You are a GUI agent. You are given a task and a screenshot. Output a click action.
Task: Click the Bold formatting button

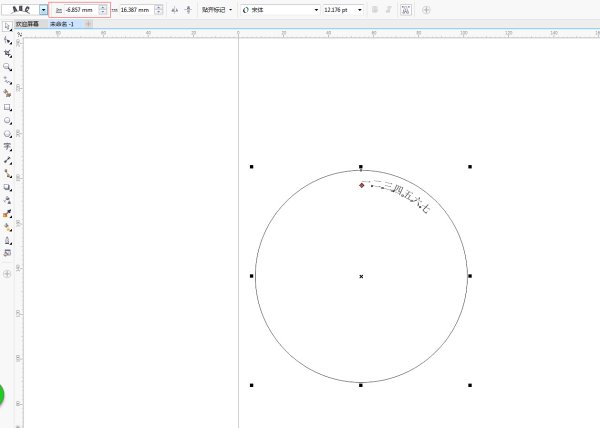click(375, 10)
